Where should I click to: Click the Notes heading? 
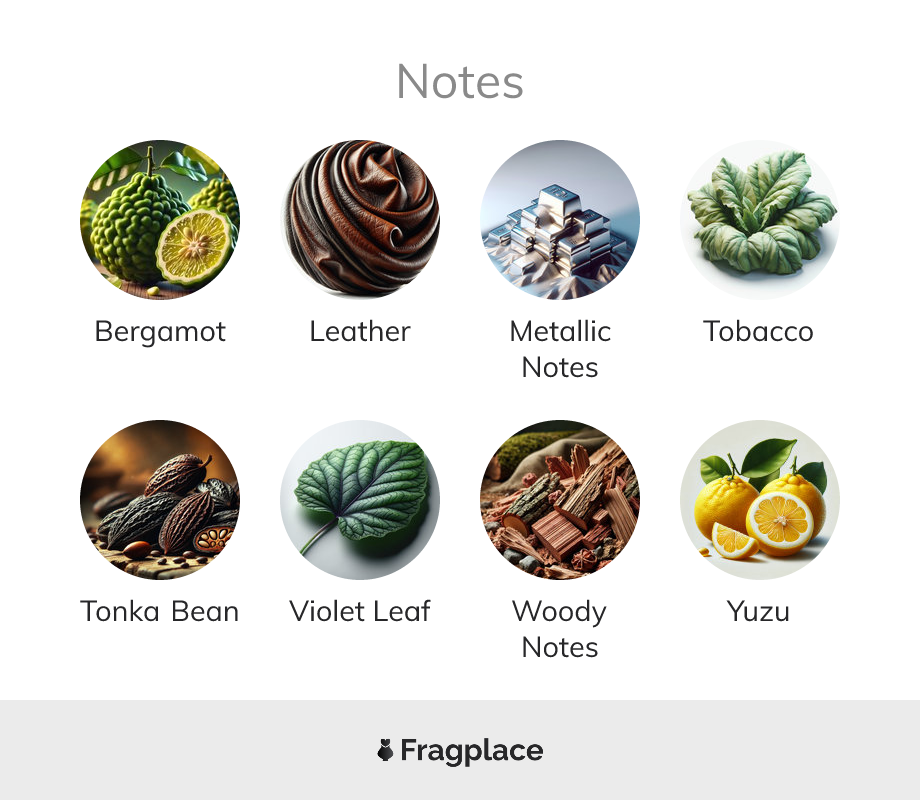point(460,82)
